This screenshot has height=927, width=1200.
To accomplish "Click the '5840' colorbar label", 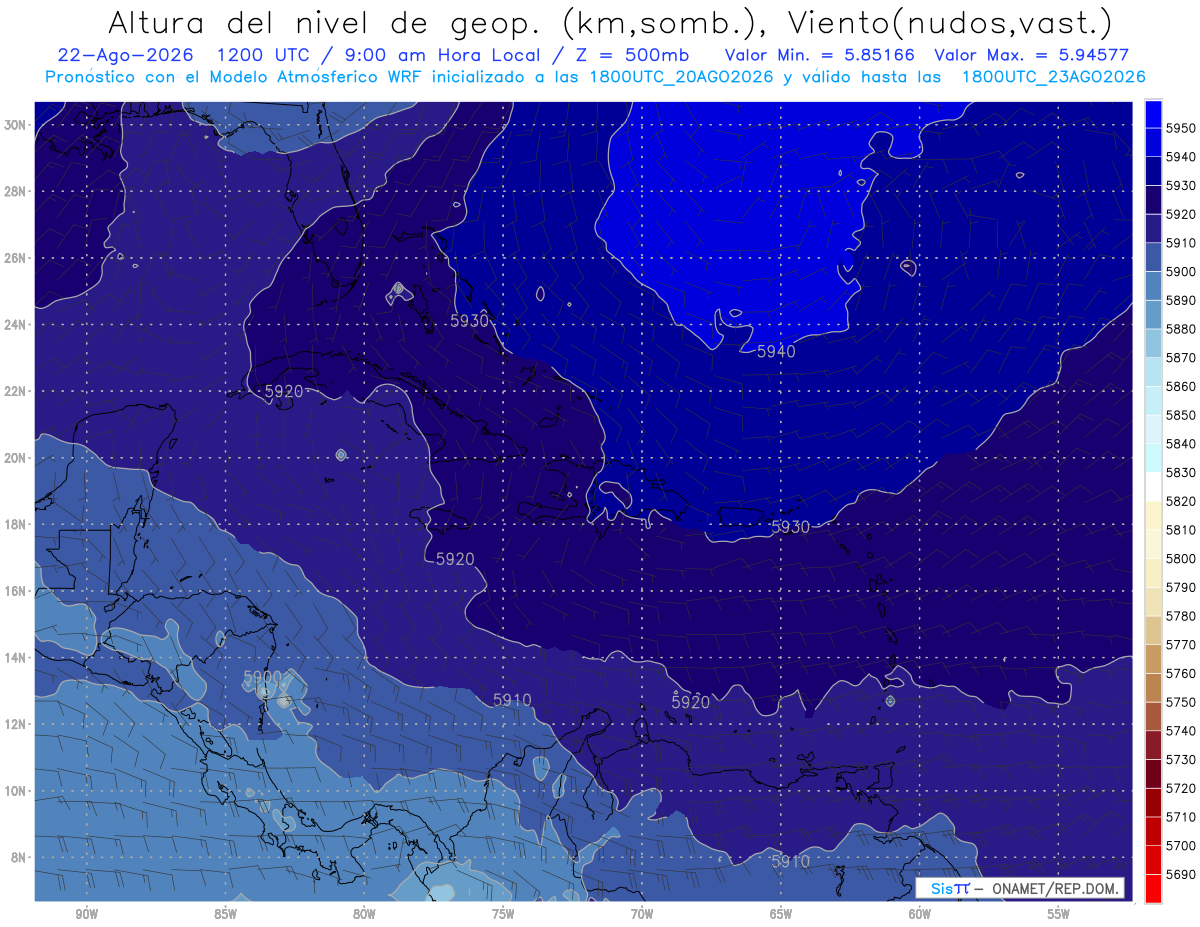I will pyautogui.click(x=1180, y=443).
